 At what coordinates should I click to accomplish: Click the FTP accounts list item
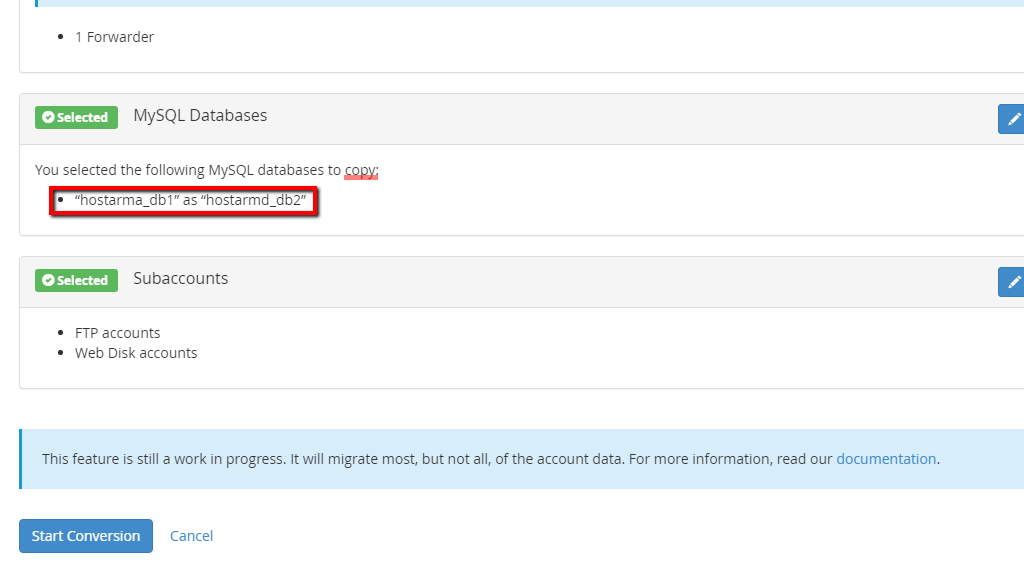click(x=118, y=332)
